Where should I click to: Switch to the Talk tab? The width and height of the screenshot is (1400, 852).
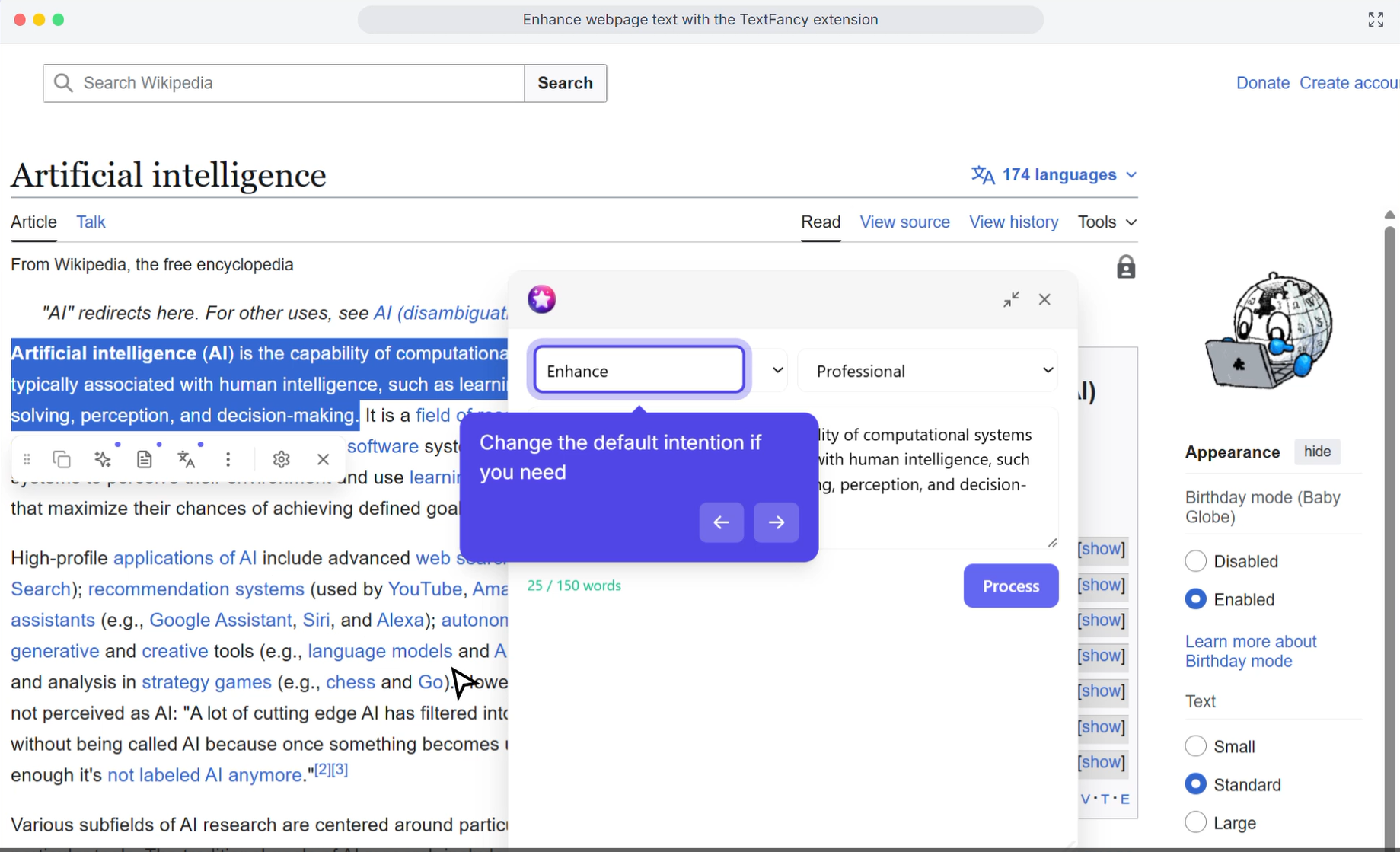coord(91,222)
